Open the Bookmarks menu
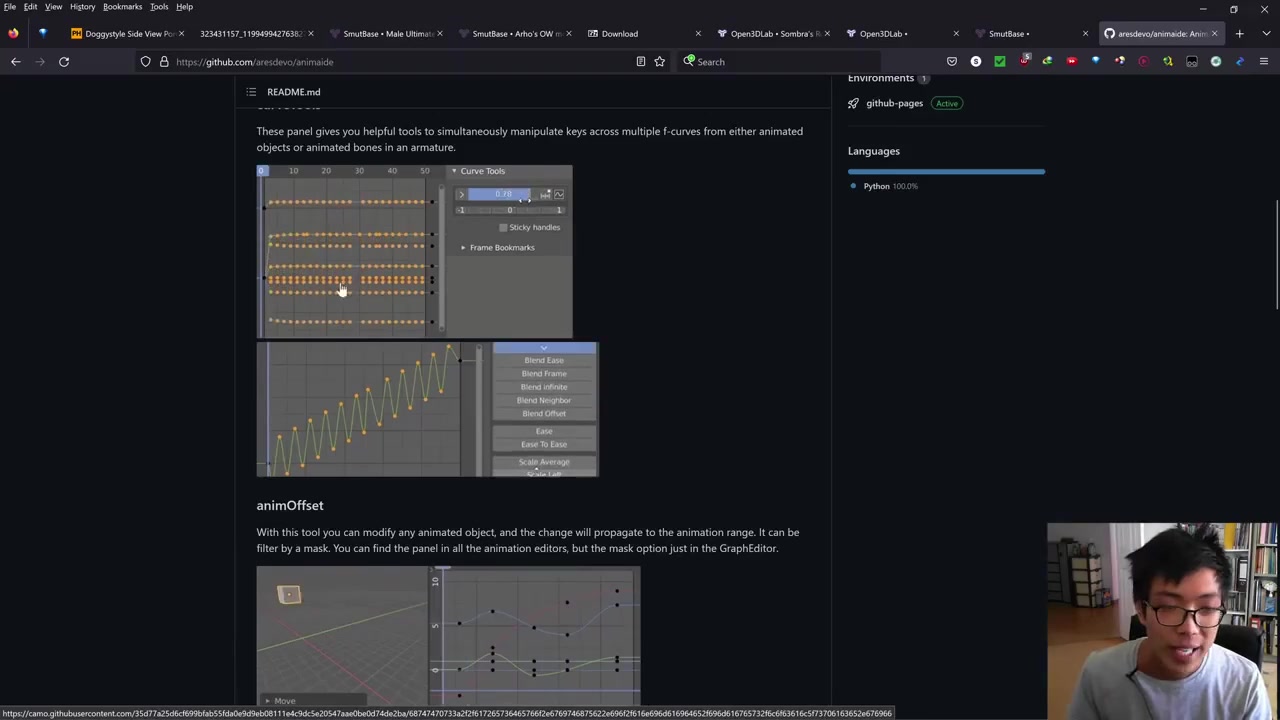This screenshot has height=720, width=1280. point(122,7)
